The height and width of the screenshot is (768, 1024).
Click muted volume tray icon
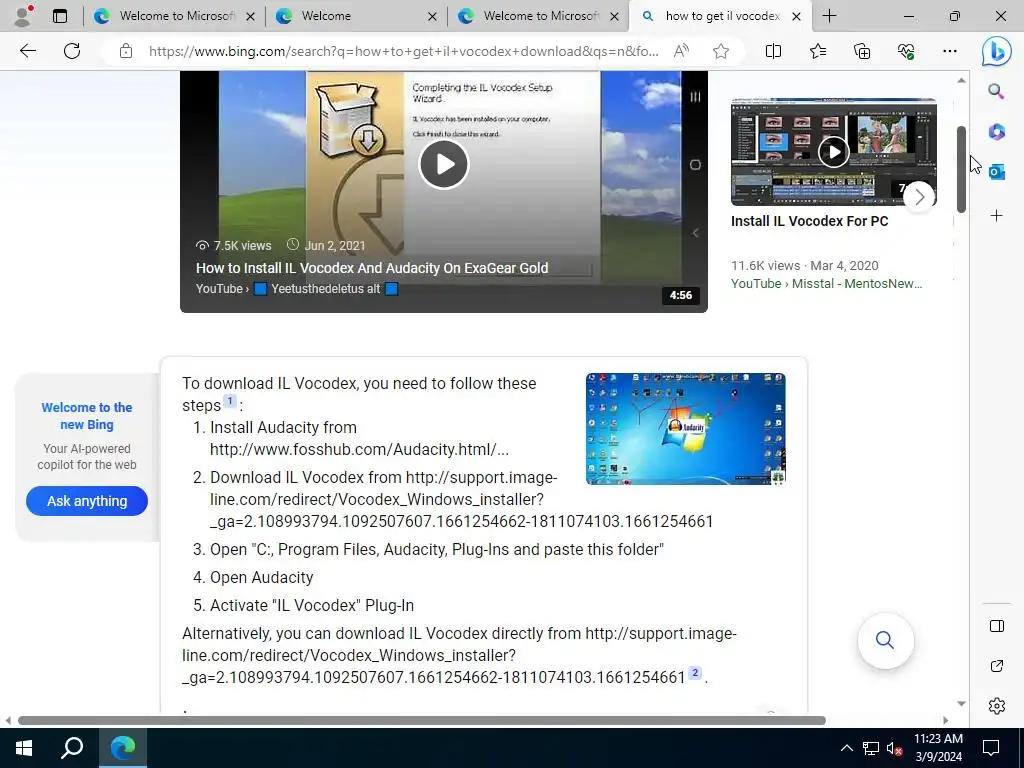894,748
